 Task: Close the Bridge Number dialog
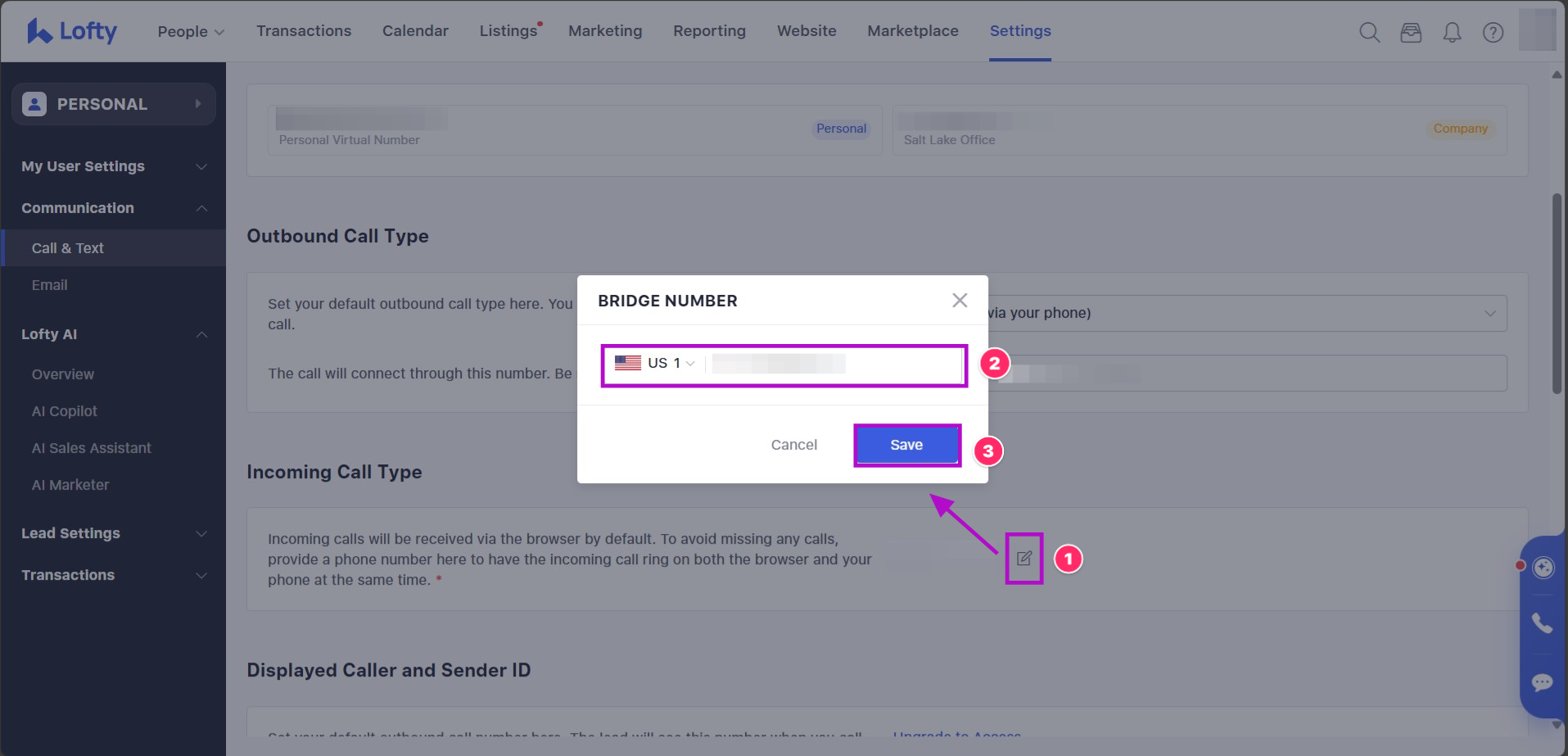(x=960, y=301)
